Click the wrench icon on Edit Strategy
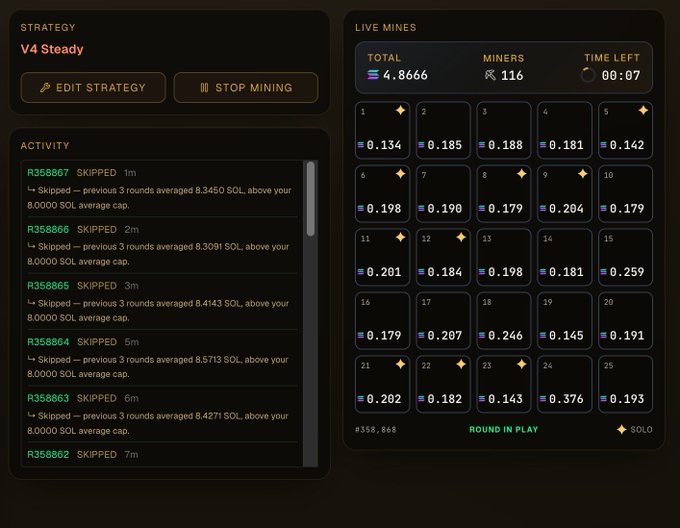 (x=45, y=88)
